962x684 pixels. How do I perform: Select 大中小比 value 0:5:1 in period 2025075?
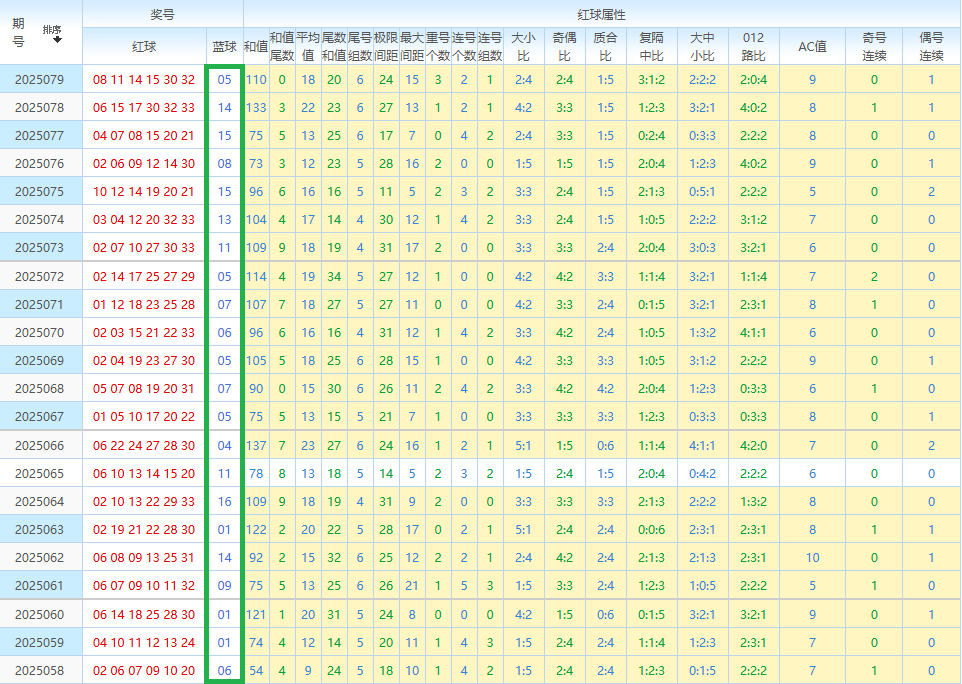[x=702, y=192]
